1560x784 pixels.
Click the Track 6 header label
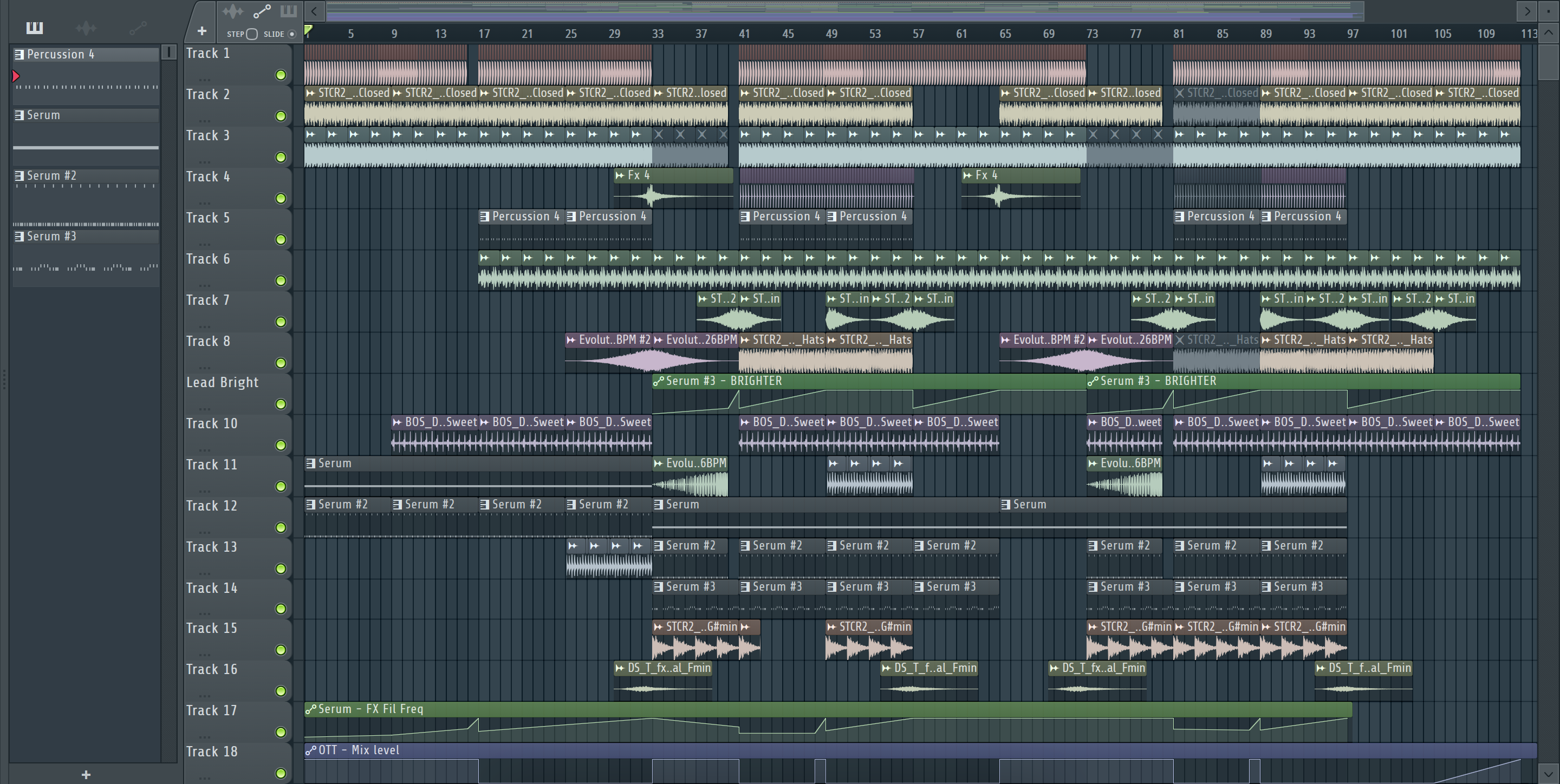(x=207, y=259)
